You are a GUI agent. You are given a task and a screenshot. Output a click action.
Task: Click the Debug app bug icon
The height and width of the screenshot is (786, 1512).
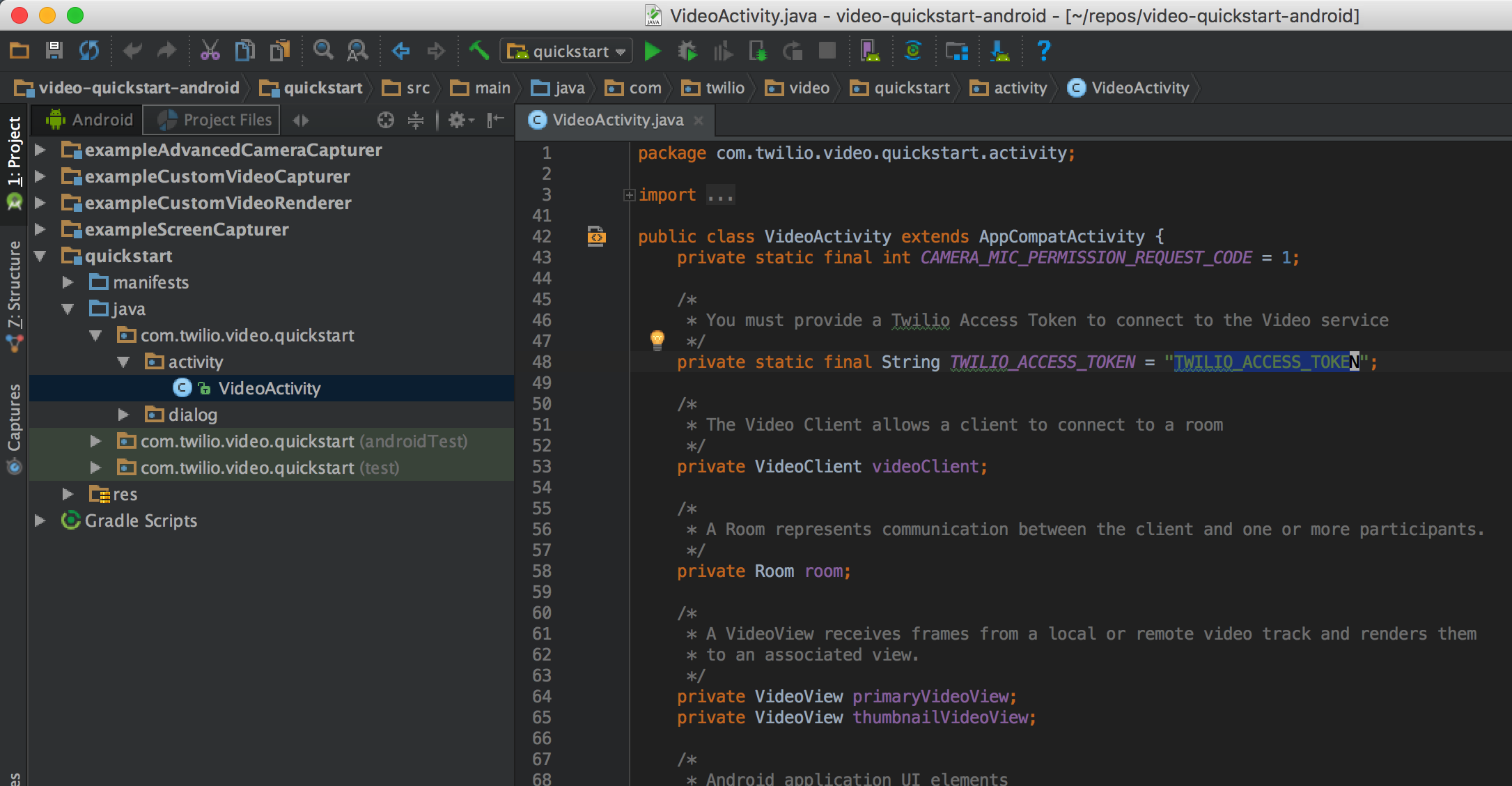pyautogui.click(x=687, y=52)
